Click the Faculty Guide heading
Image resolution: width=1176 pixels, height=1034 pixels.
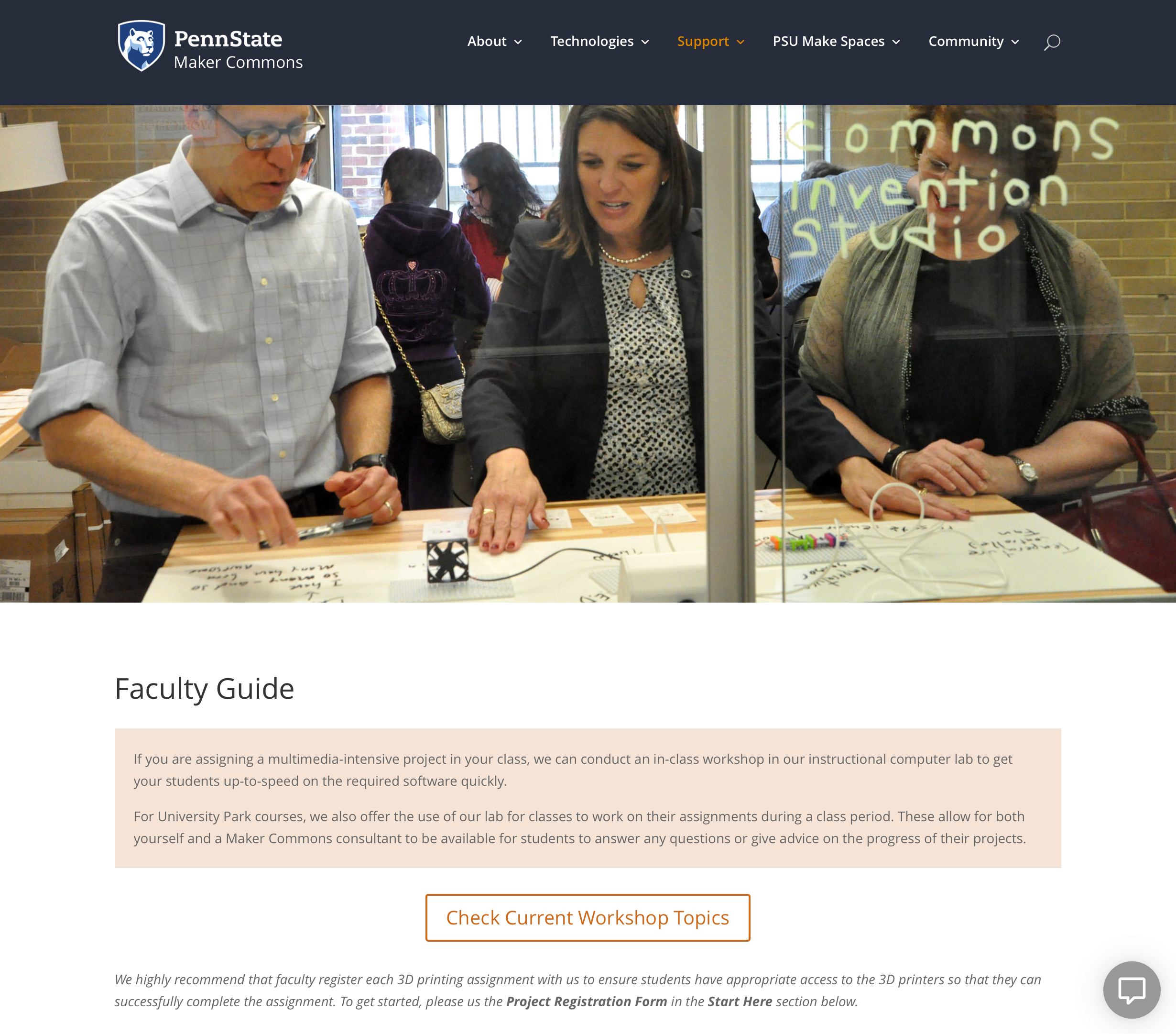(204, 689)
